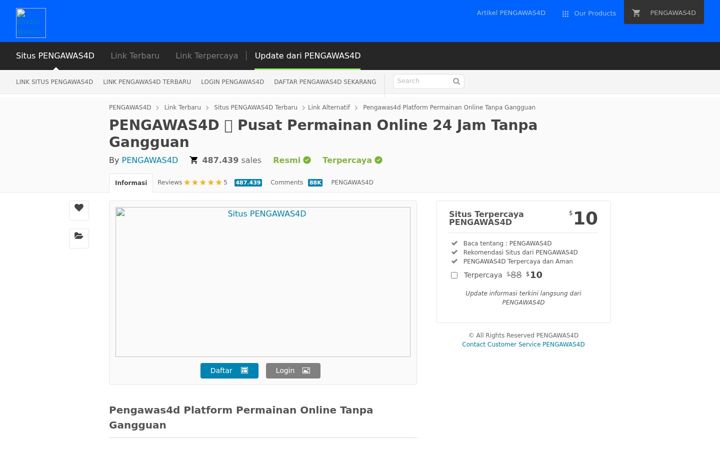Submit search with the magnifier icon

[456, 81]
